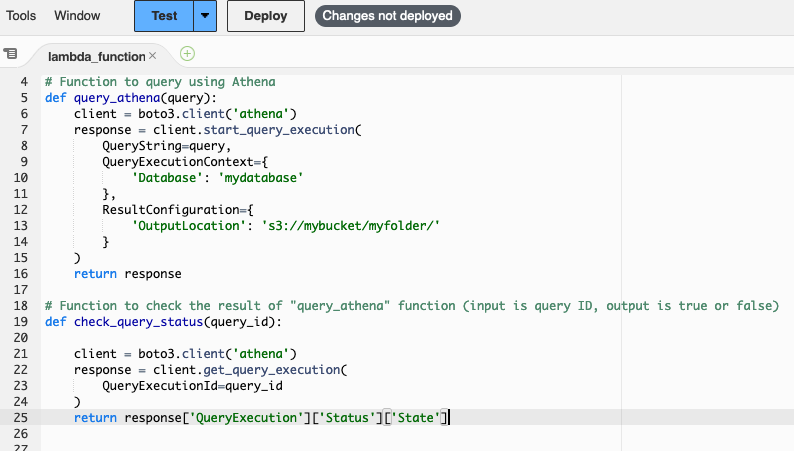The width and height of the screenshot is (794, 451).
Task: Toggle the tab list panel icon
Action: [10, 53]
